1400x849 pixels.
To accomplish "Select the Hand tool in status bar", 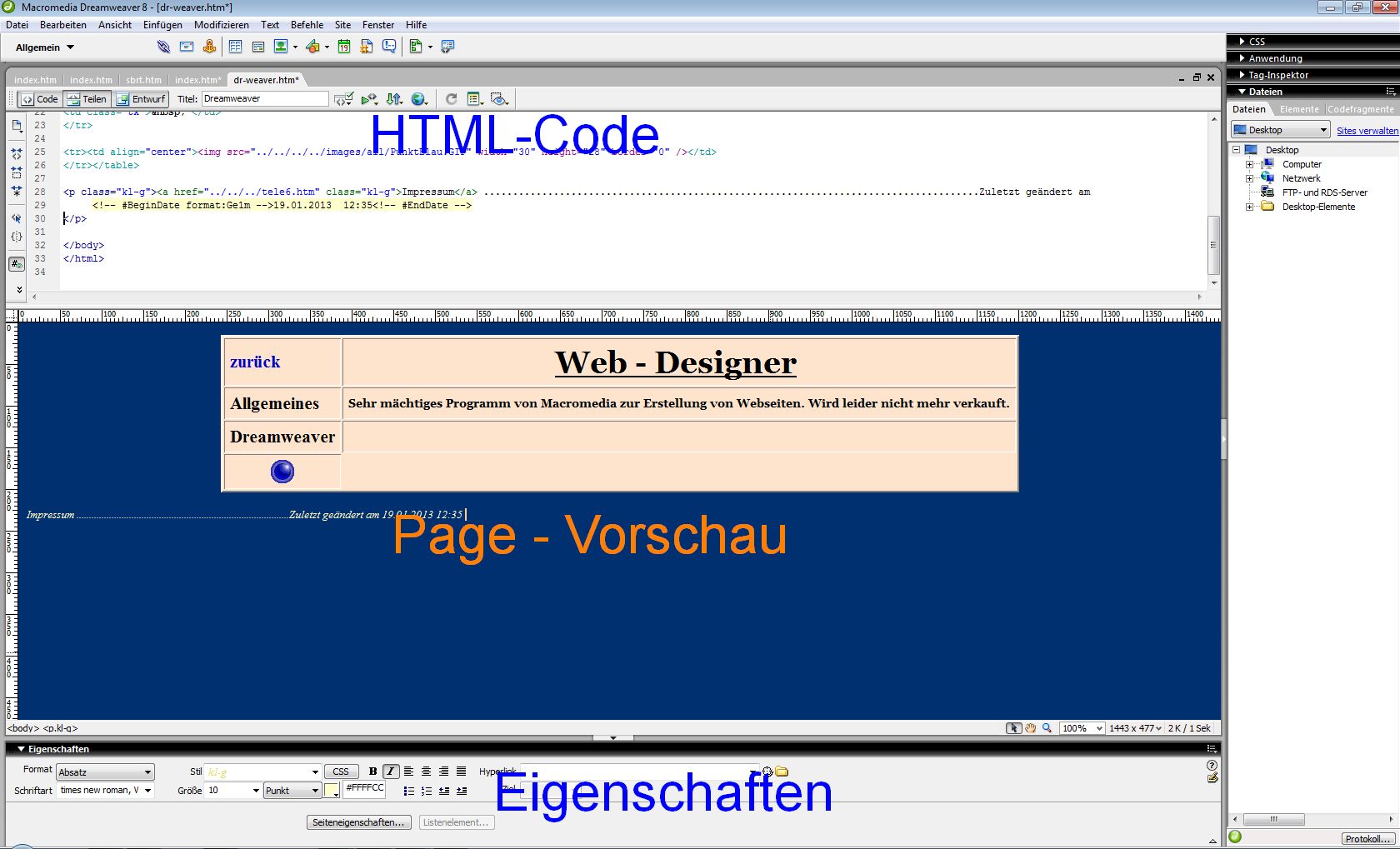I will pos(1031,728).
